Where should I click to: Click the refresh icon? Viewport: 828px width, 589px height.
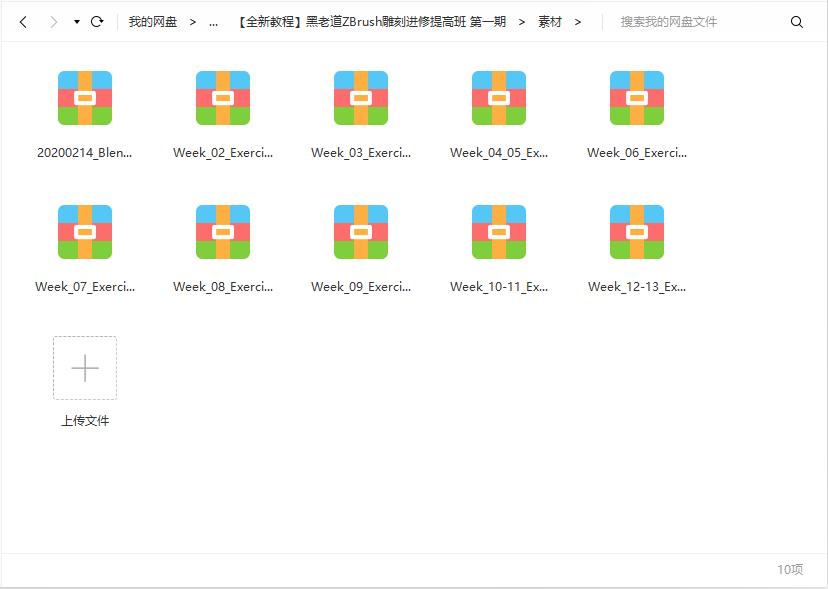(97, 22)
